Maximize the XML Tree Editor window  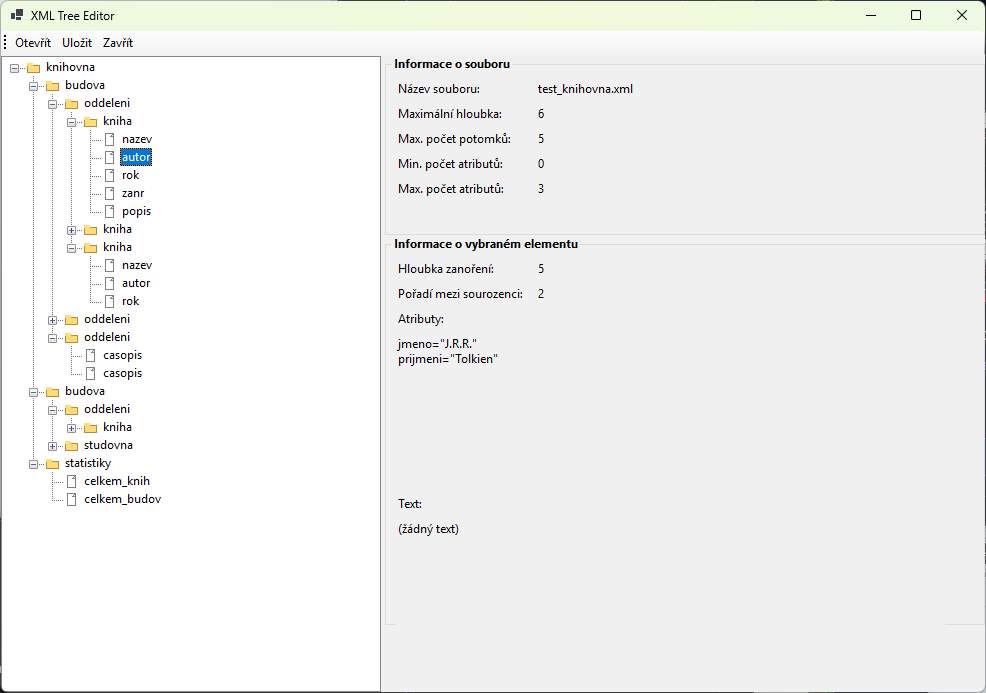point(916,15)
